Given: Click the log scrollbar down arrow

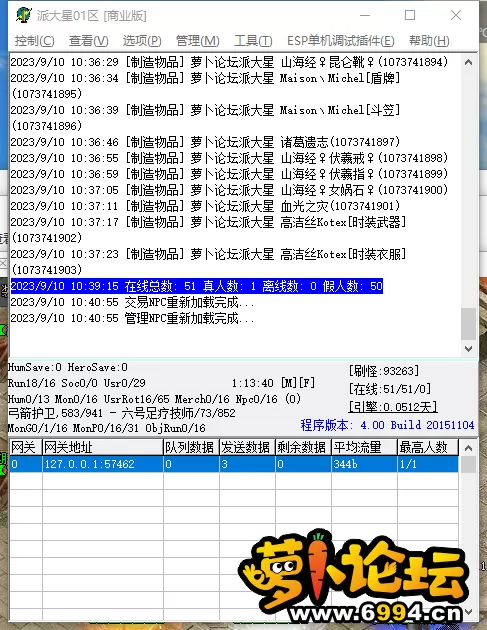Looking at the screenshot, I should pyautogui.click(x=468, y=349).
